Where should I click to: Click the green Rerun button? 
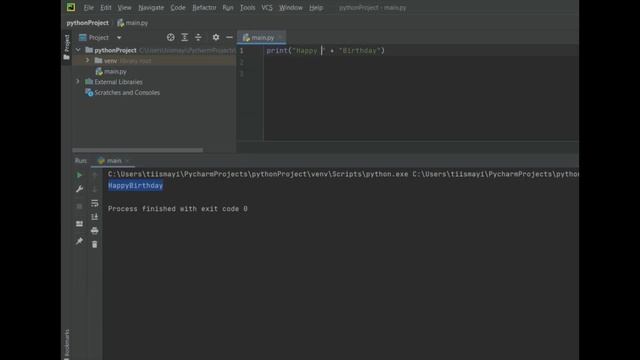(79, 175)
